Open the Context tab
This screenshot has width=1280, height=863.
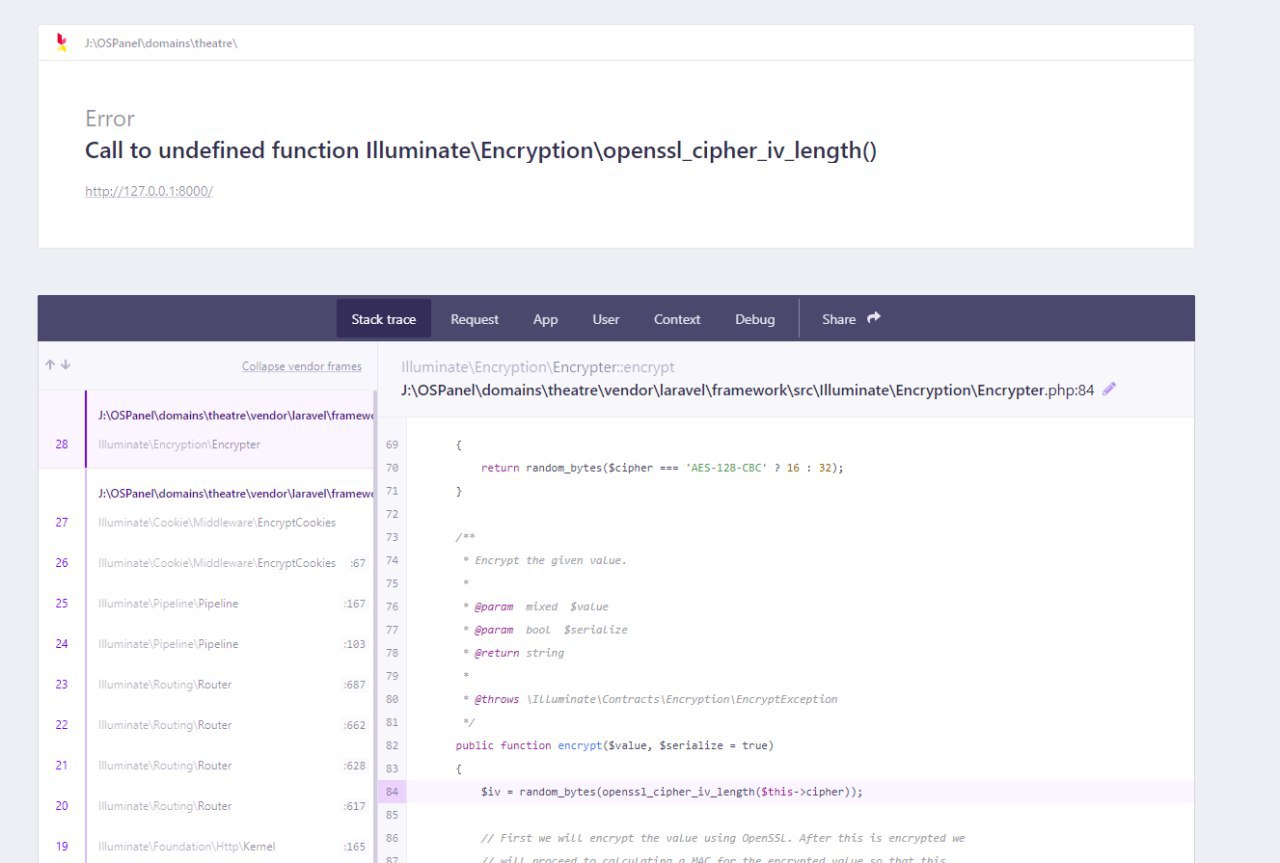(677, 319)
